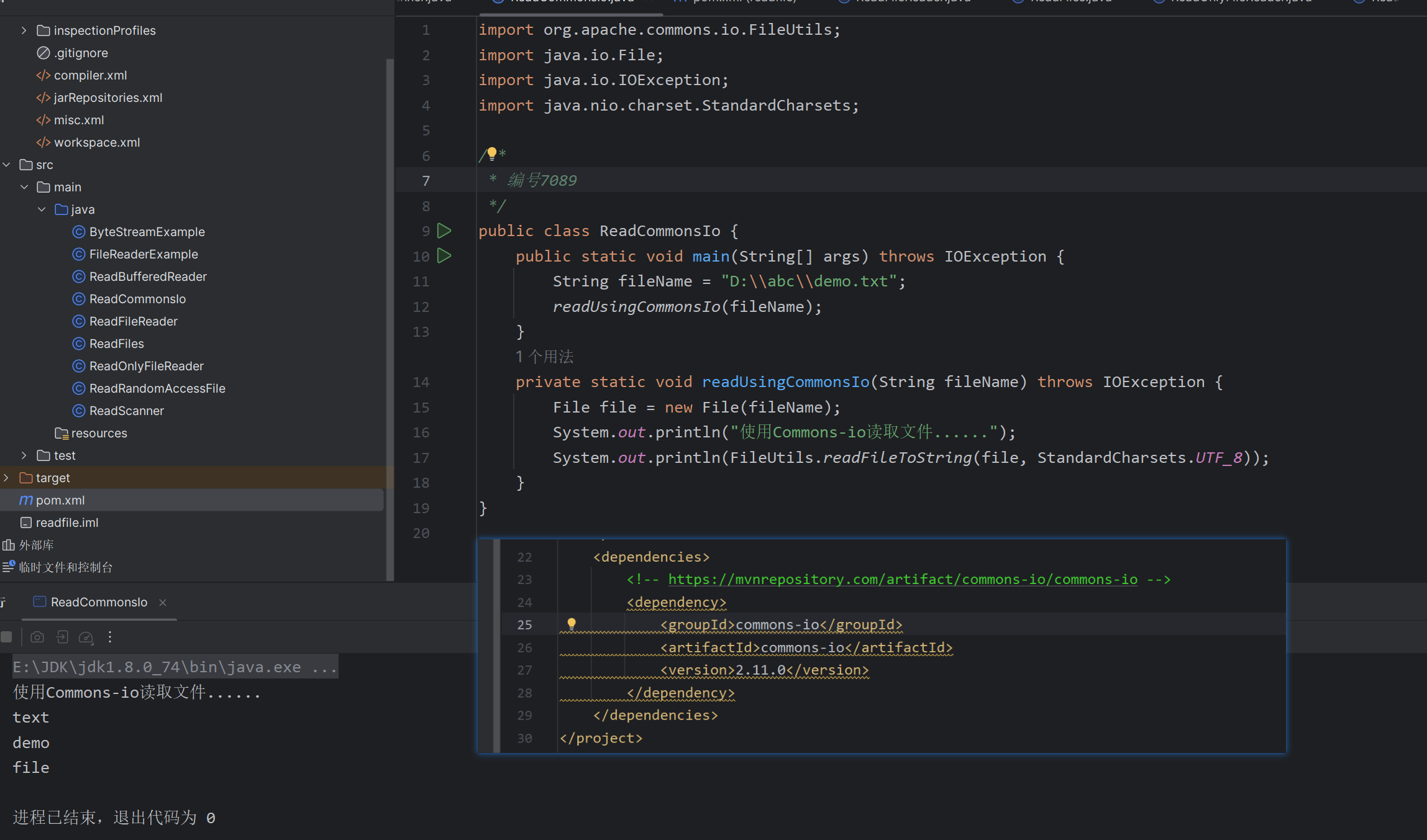Click the lightbulb intention icon on line 6

(492, 153)
